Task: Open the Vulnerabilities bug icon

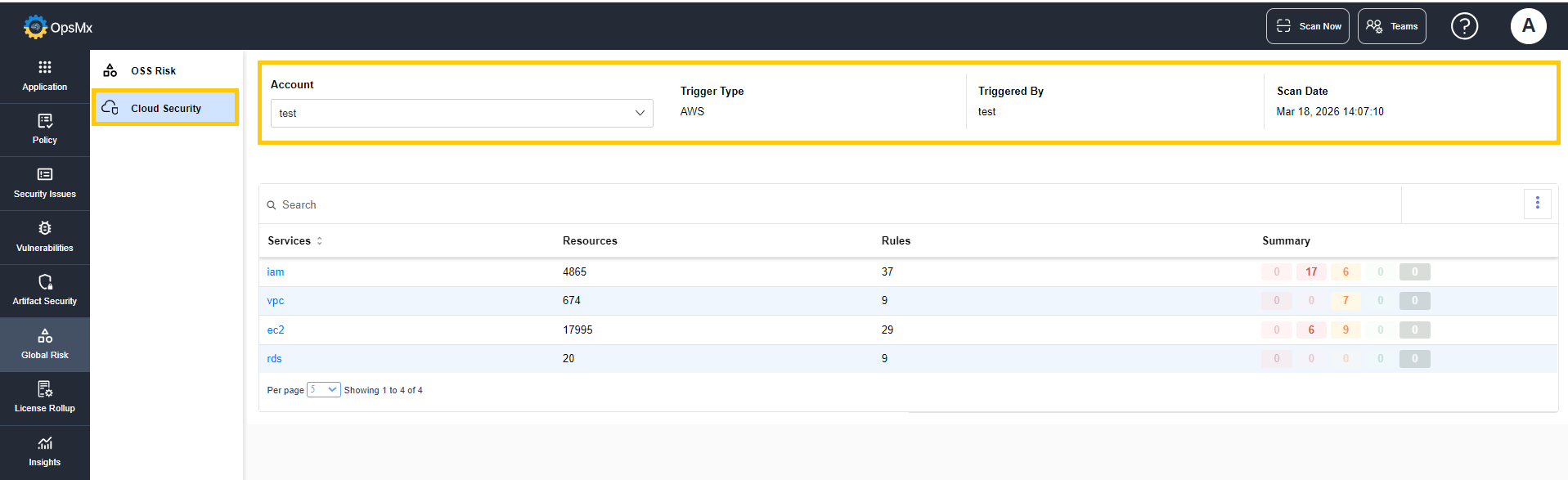Action: click(x=45, y=228)
